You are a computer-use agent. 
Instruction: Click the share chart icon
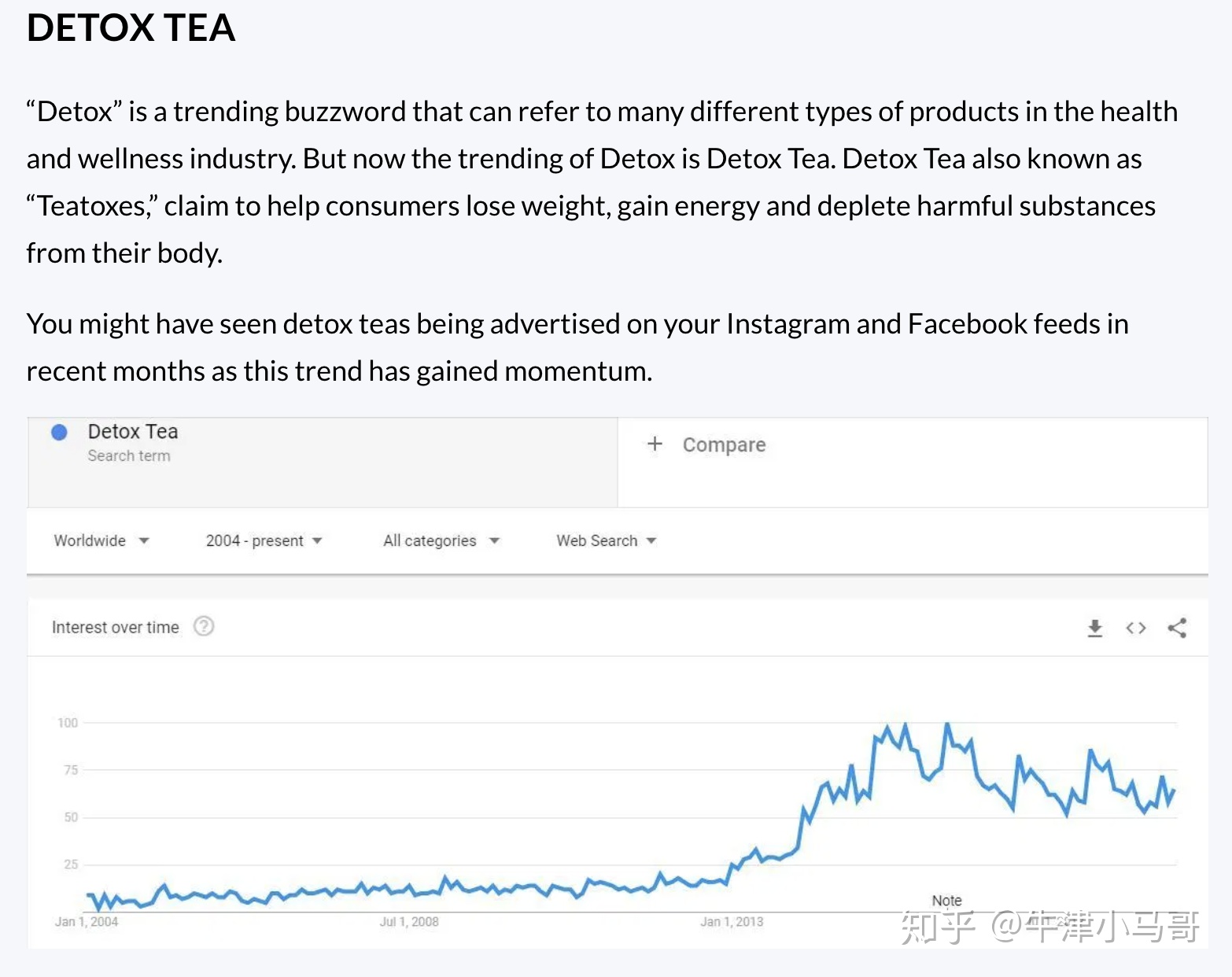1177,628
